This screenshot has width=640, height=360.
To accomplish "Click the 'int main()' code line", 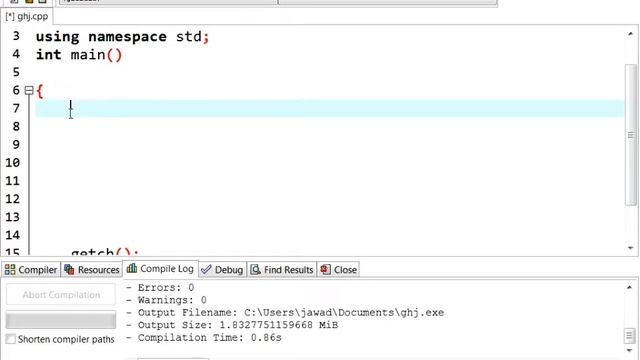I will click(79, 55).
